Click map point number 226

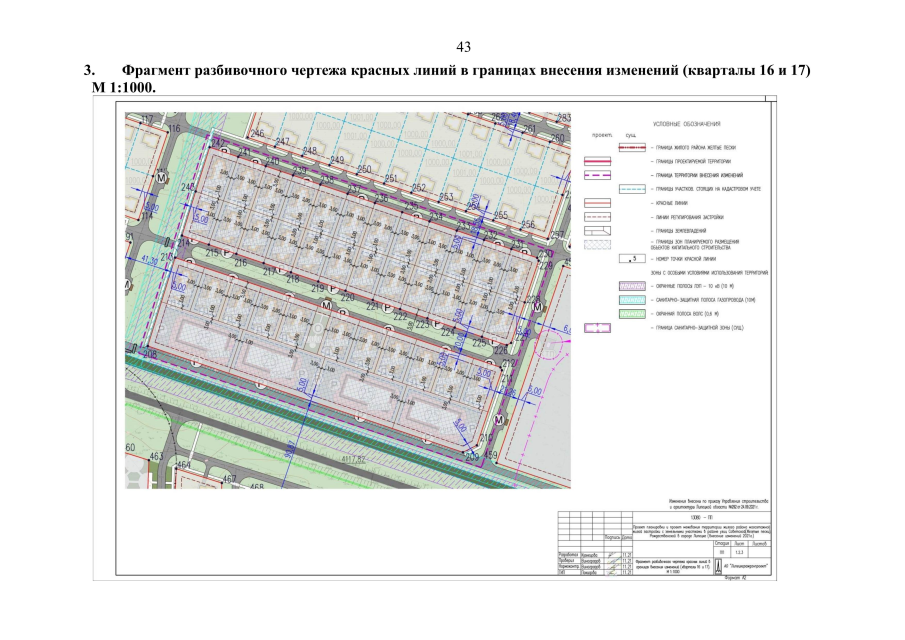pyautogui.click(x=501, y=351)
